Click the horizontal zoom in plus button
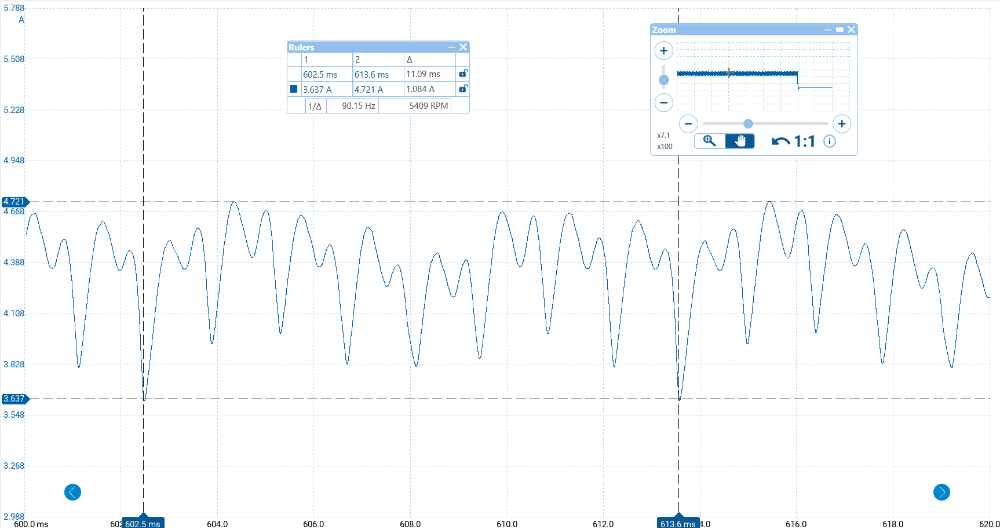 [x=842, y=124]
